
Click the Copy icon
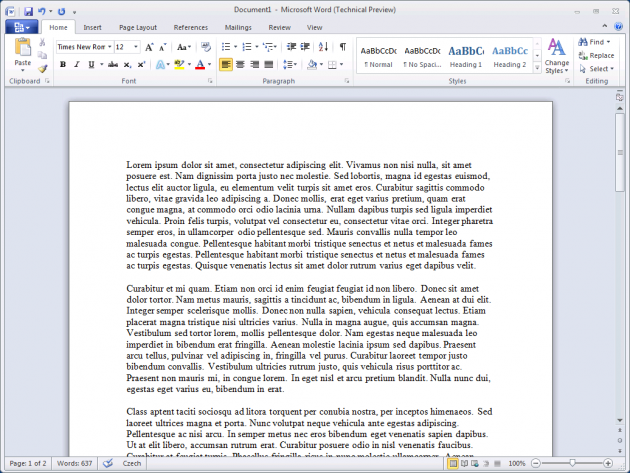(42, 55)
